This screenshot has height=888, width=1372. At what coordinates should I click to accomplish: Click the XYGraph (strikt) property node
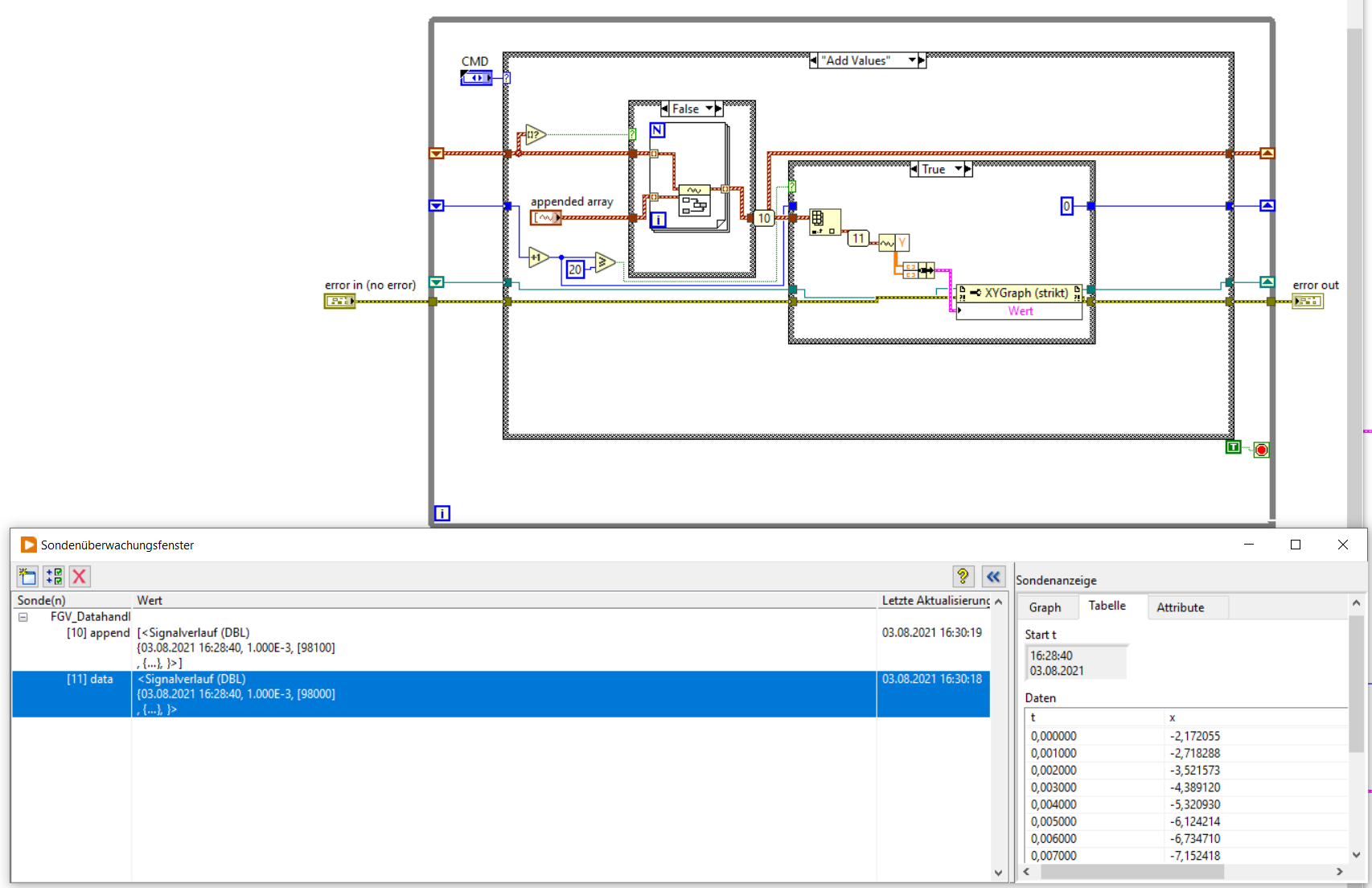pyautogui.click(x=1019, y=293)
